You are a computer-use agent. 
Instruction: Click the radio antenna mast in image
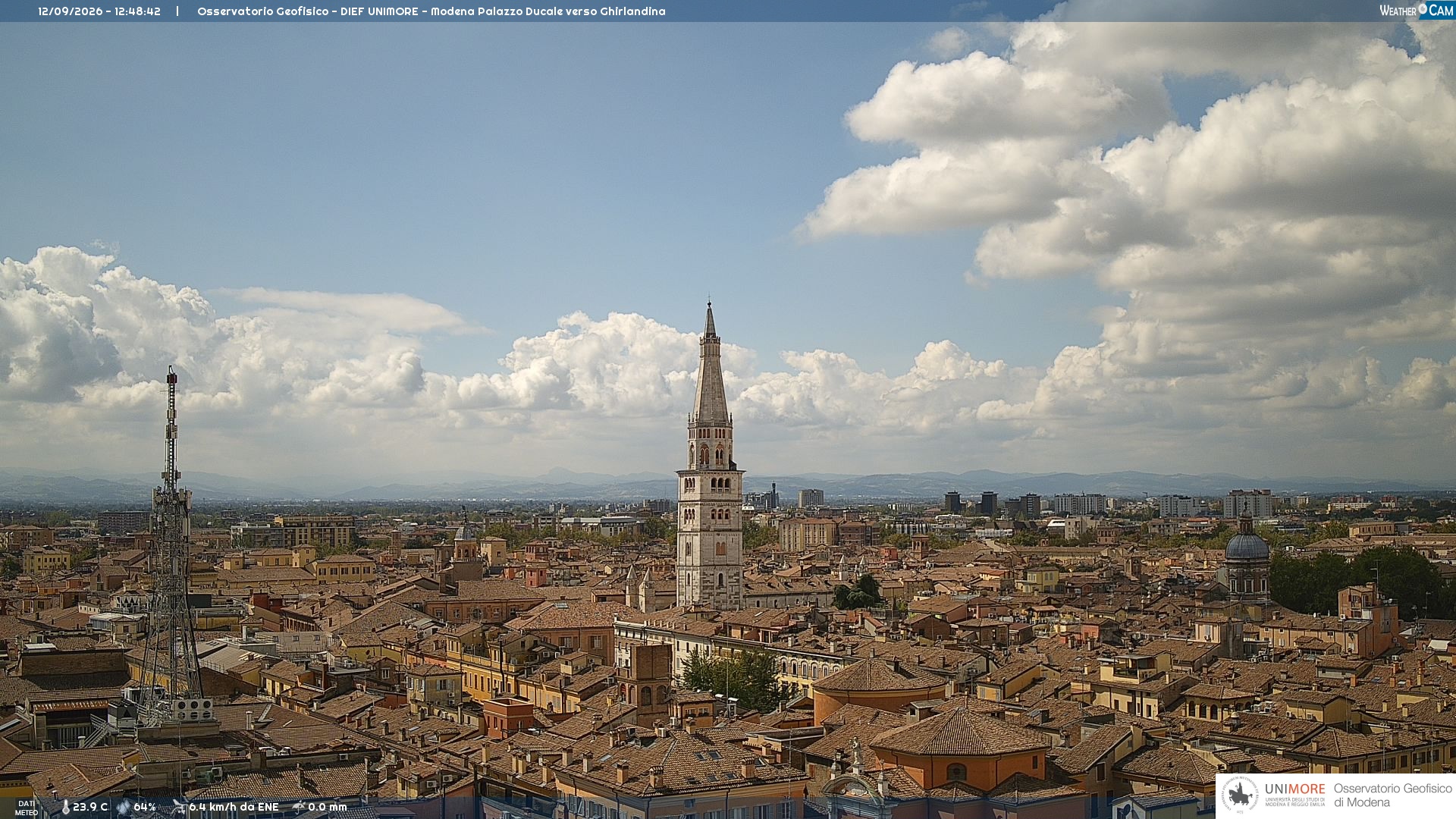click(171, 546)
